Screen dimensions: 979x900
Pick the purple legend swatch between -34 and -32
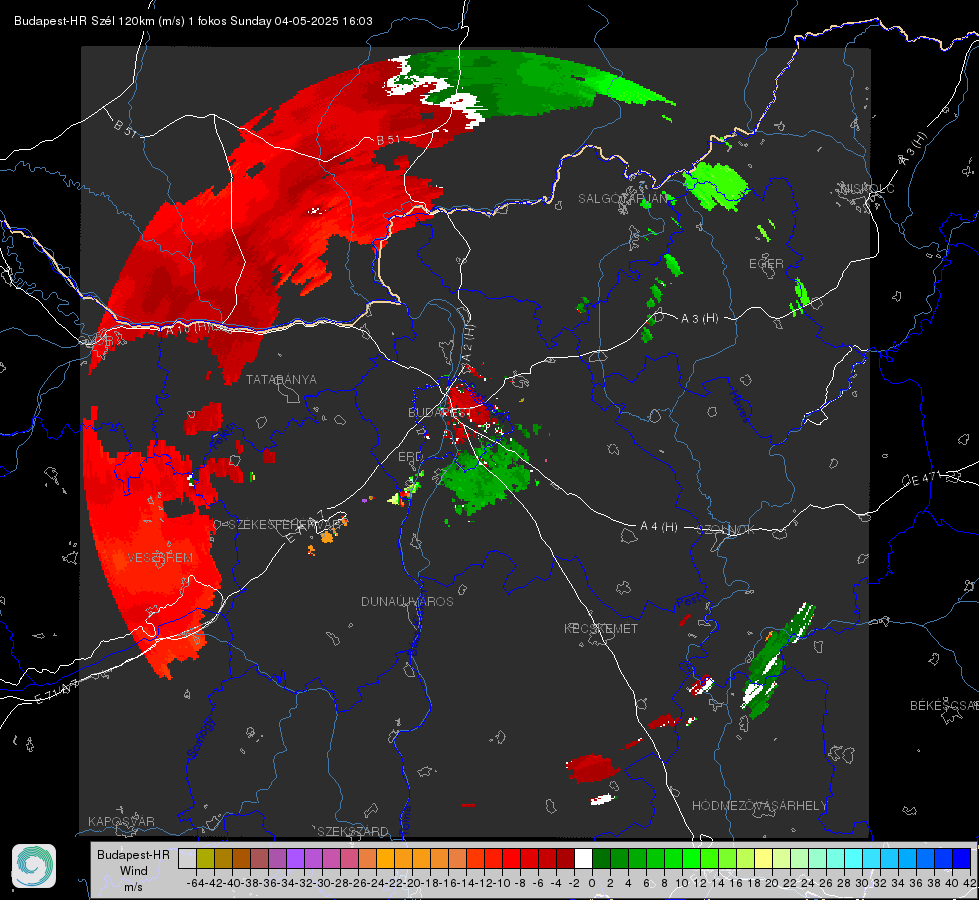click(x=295, y=858)
